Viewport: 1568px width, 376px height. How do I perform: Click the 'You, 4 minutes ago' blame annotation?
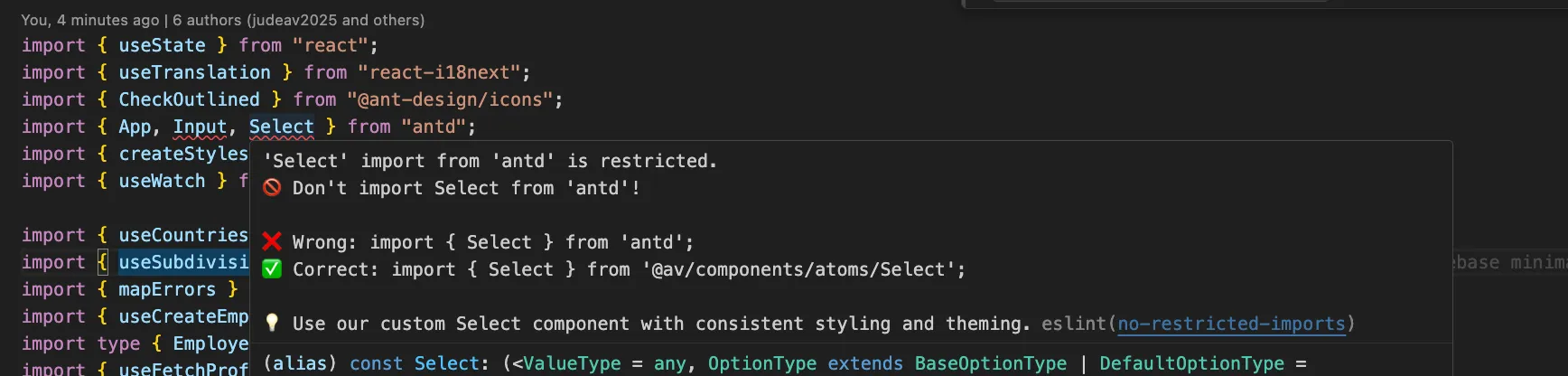(90, 20)
